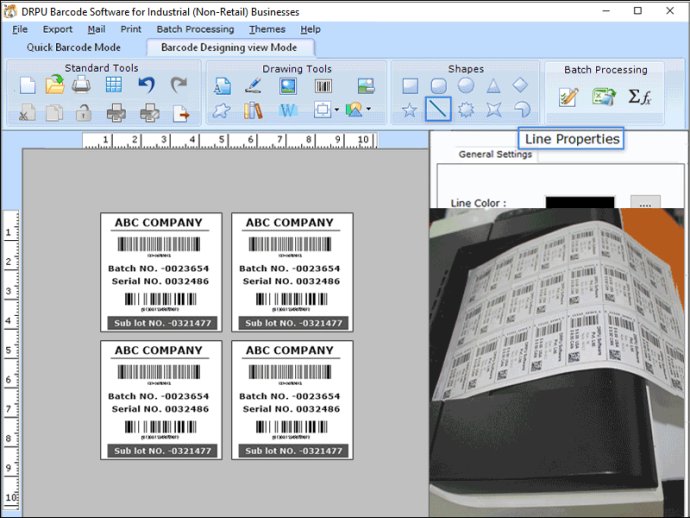Open an existing file with the folder icon
The image size is (690, 518).
(55, 84)
